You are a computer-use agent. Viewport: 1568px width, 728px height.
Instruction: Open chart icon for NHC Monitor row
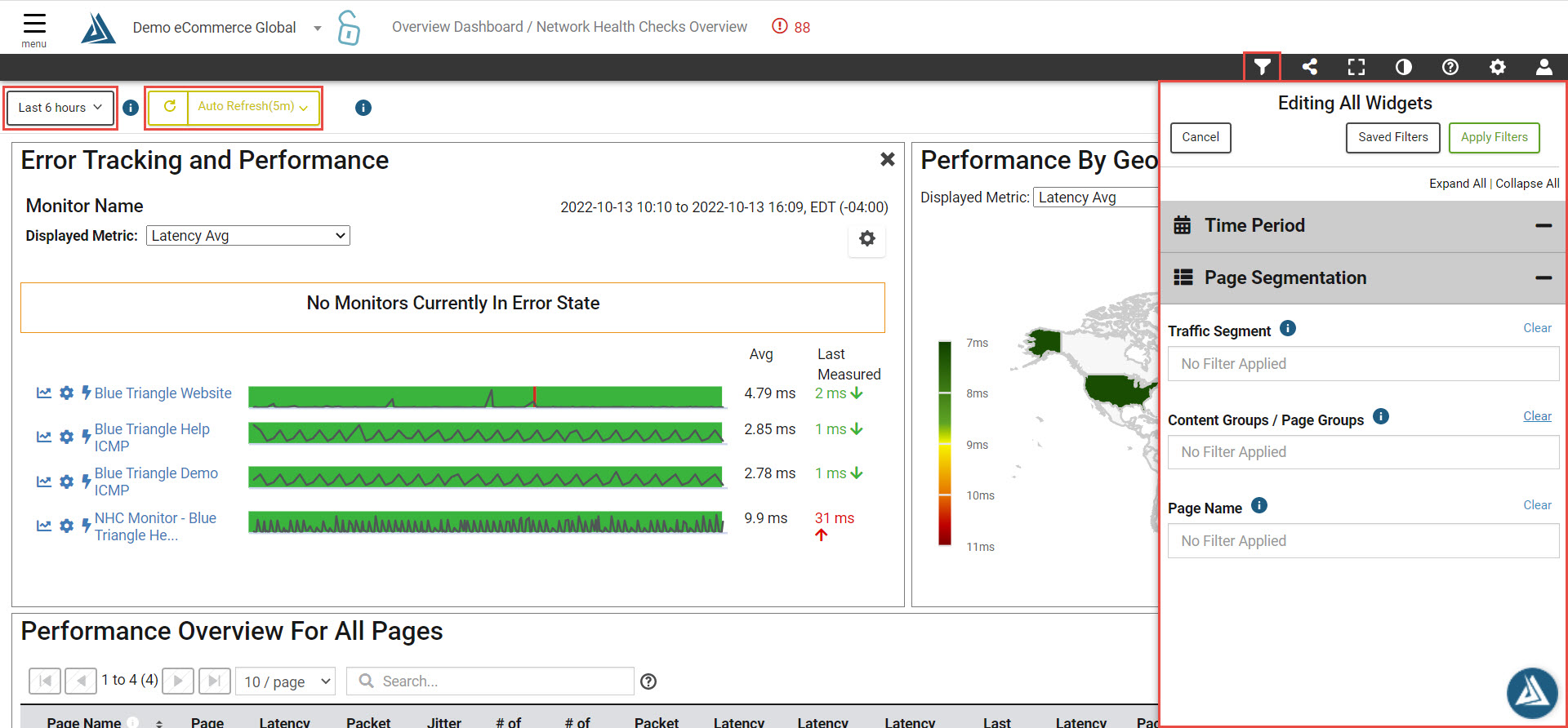coord(44,526)
